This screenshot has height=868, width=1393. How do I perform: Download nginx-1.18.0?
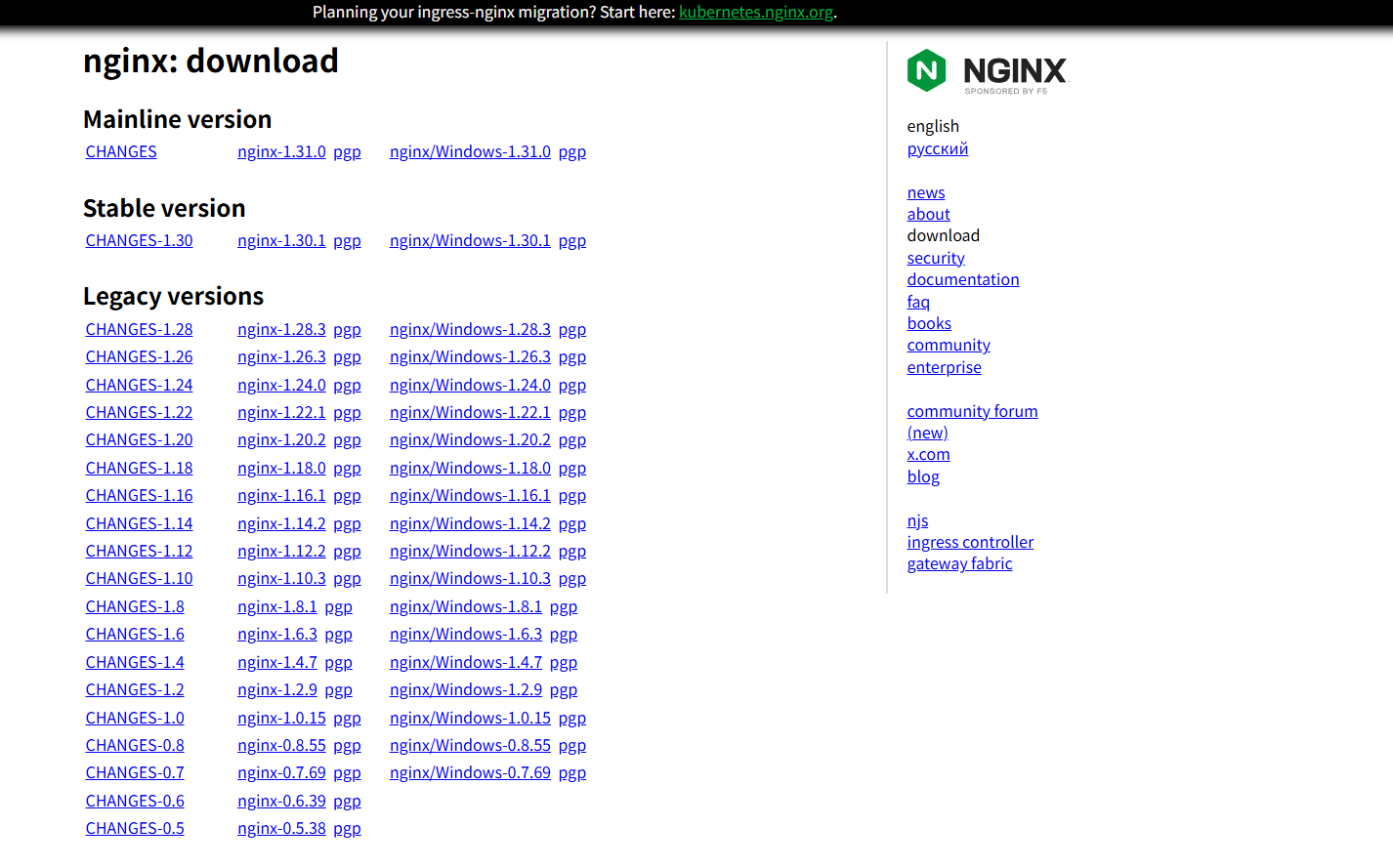click(281, 468)
